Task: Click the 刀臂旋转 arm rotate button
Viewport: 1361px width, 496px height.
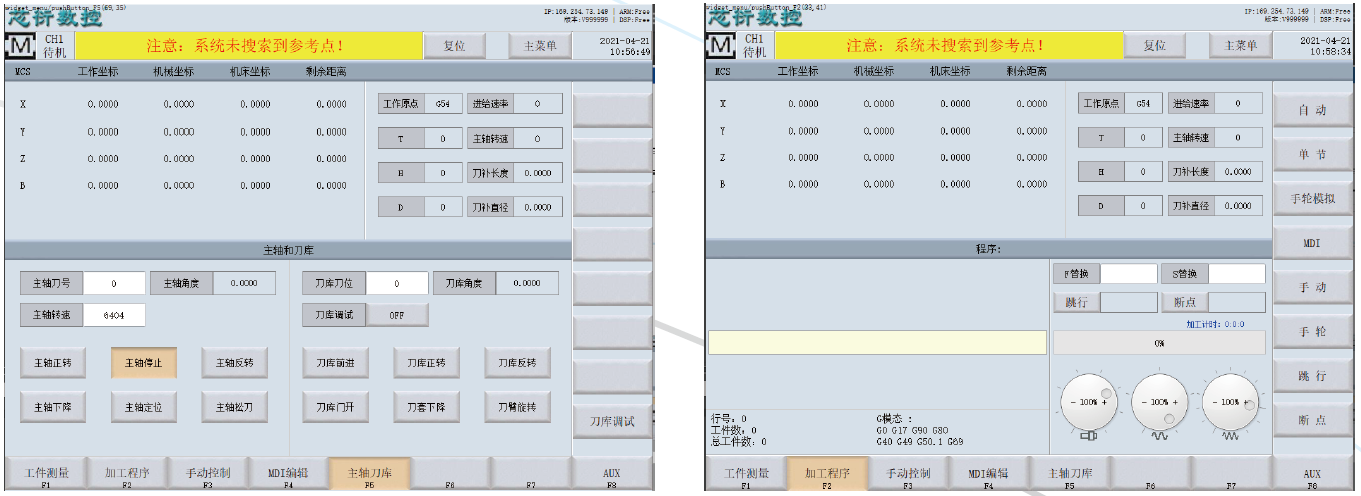Action: tap(517, 407)
